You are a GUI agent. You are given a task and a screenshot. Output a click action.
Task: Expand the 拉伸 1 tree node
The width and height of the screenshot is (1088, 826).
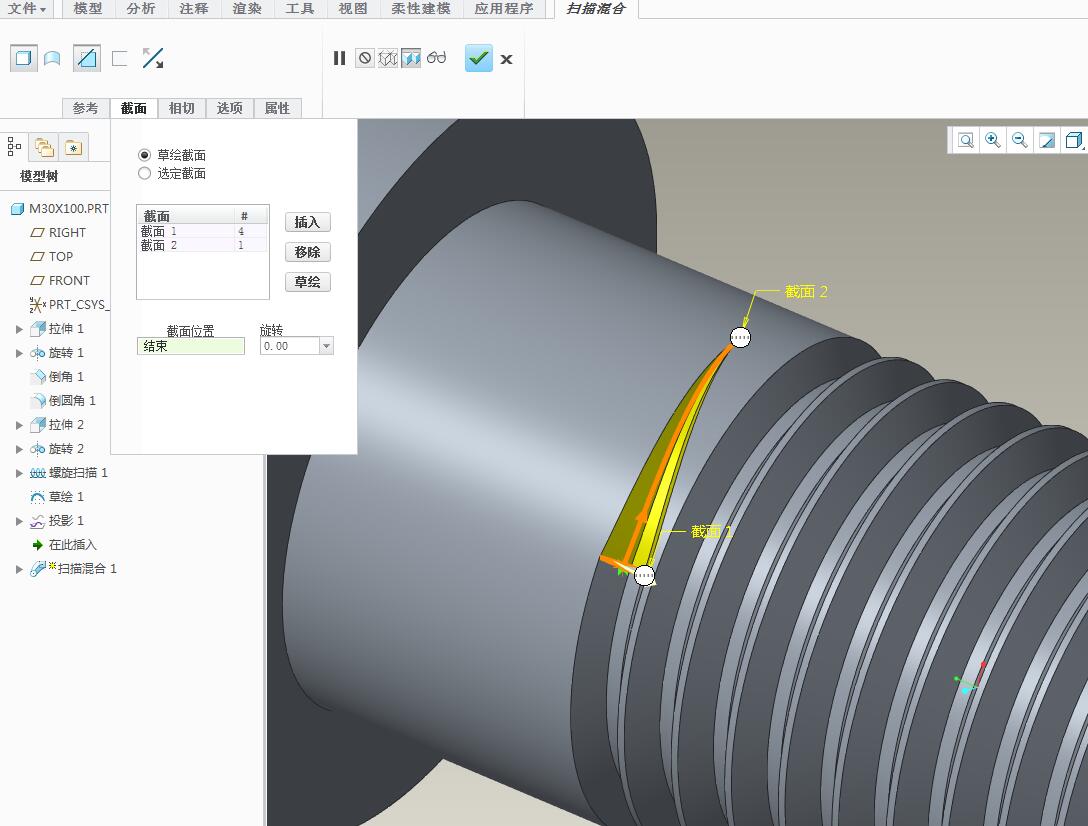point(19,329)
